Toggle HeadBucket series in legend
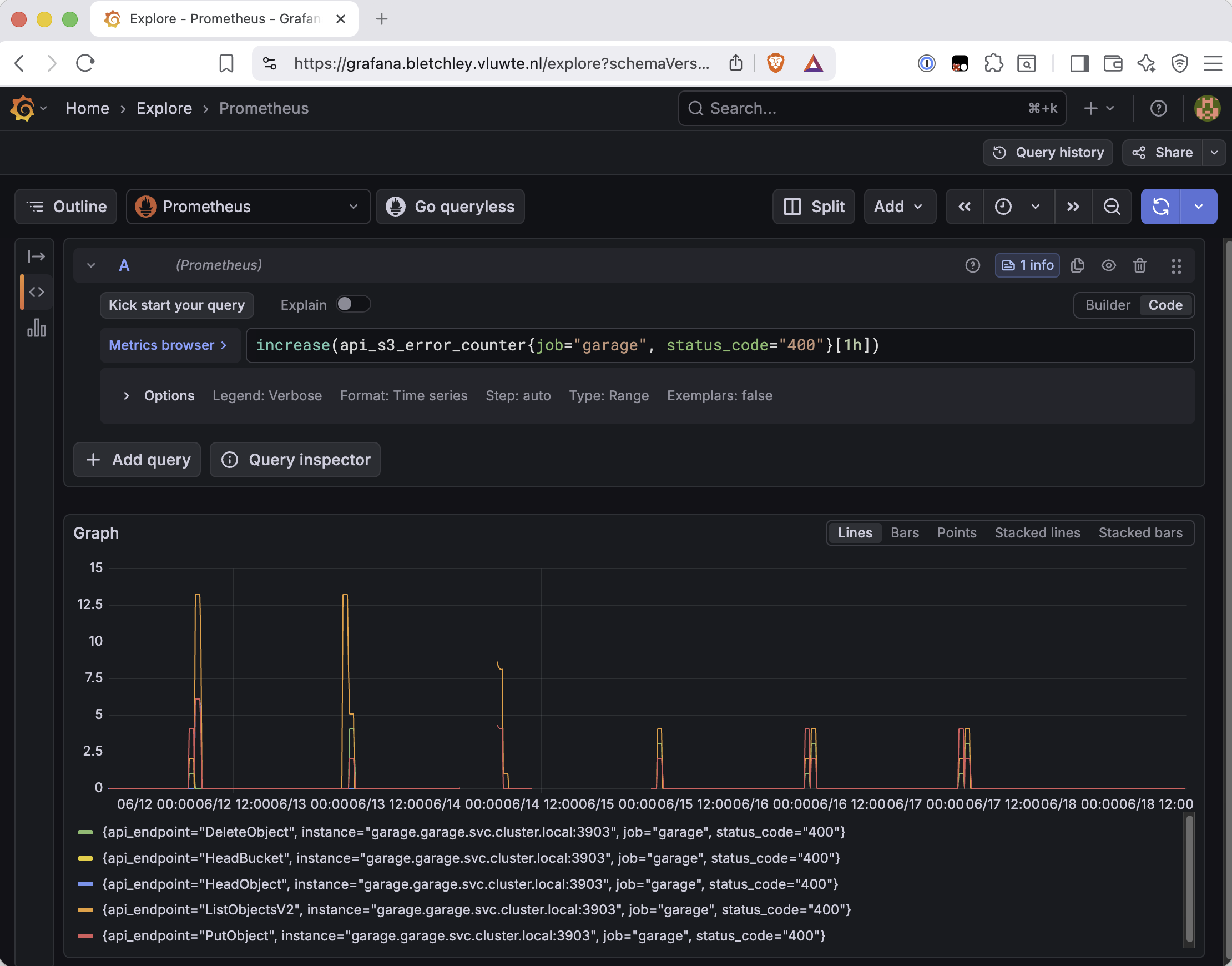The width and height of the screenshot is (1232, 966). (471, 858)
